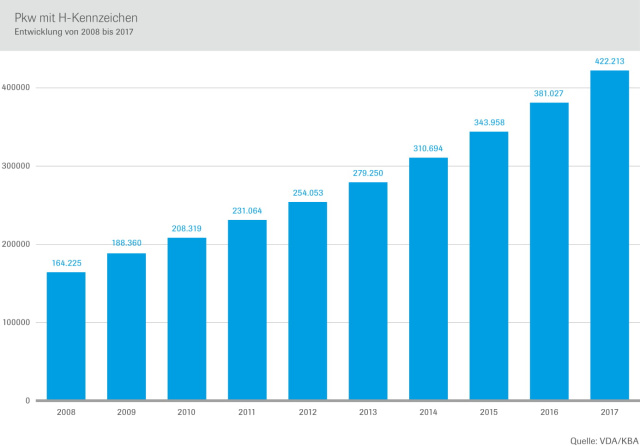Screen dimensions: 640x446
Task: Click the 200000 y-axis tick label
Action: tap(18, 245)
